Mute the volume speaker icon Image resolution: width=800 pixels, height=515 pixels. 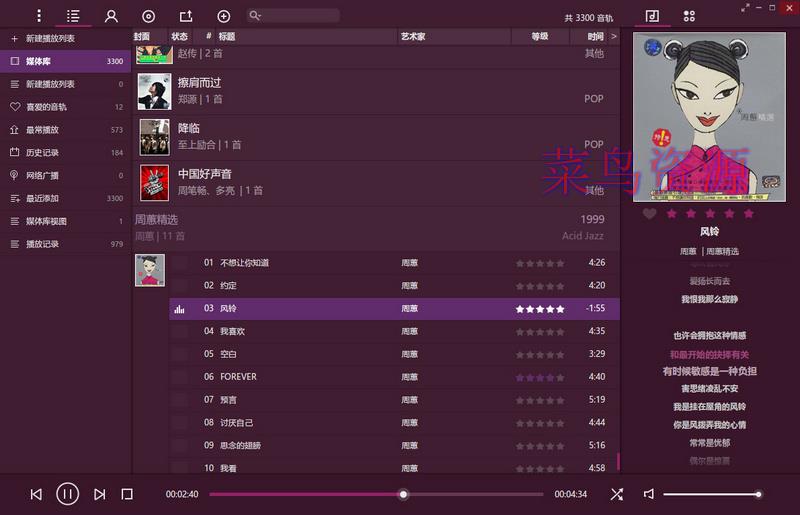coord(648,494)
